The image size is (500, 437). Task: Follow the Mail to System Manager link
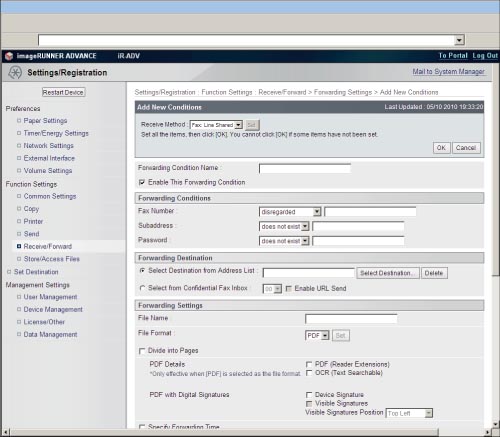(448, 71)
